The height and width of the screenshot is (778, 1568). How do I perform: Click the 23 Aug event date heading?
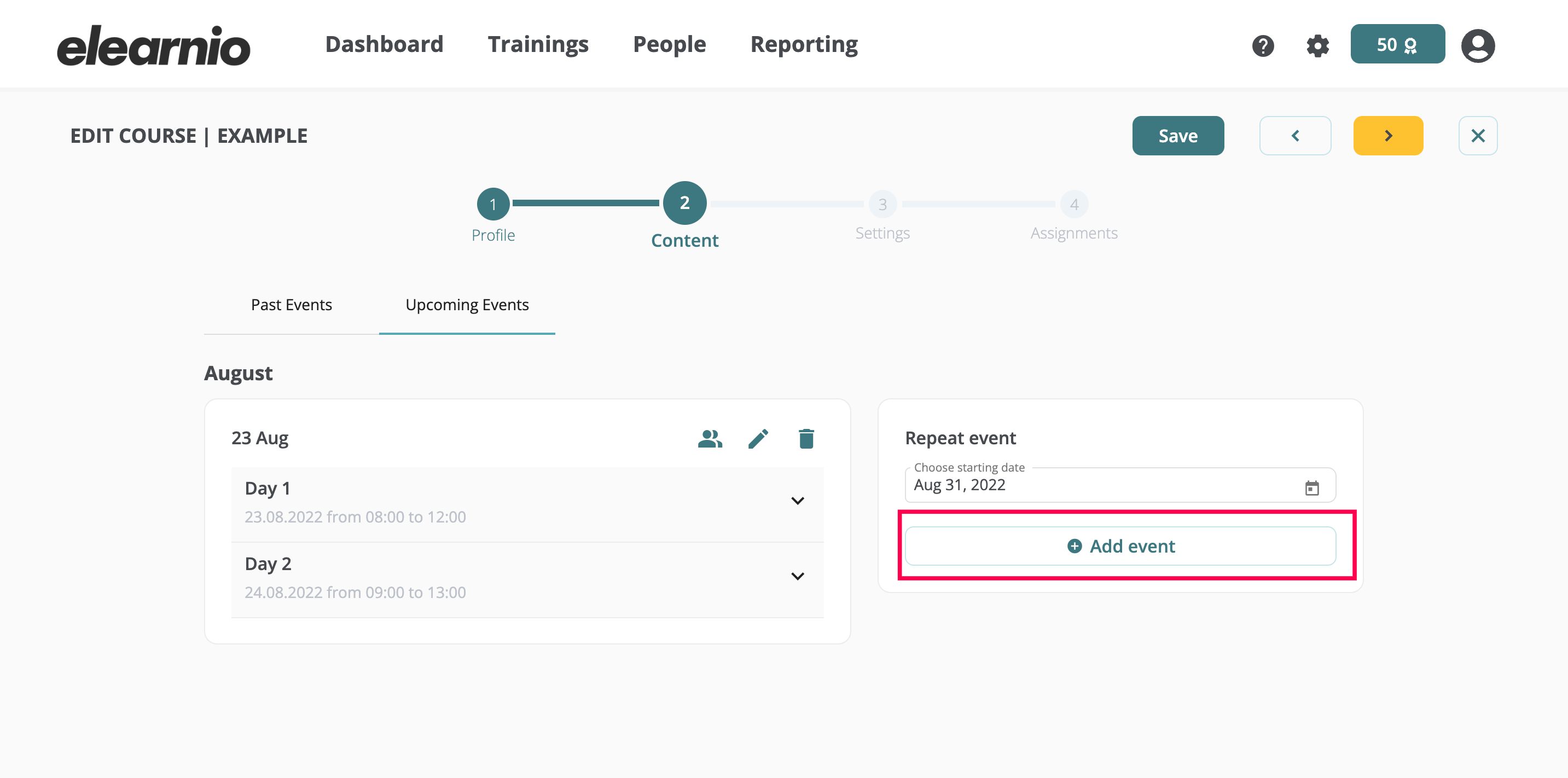260,438
